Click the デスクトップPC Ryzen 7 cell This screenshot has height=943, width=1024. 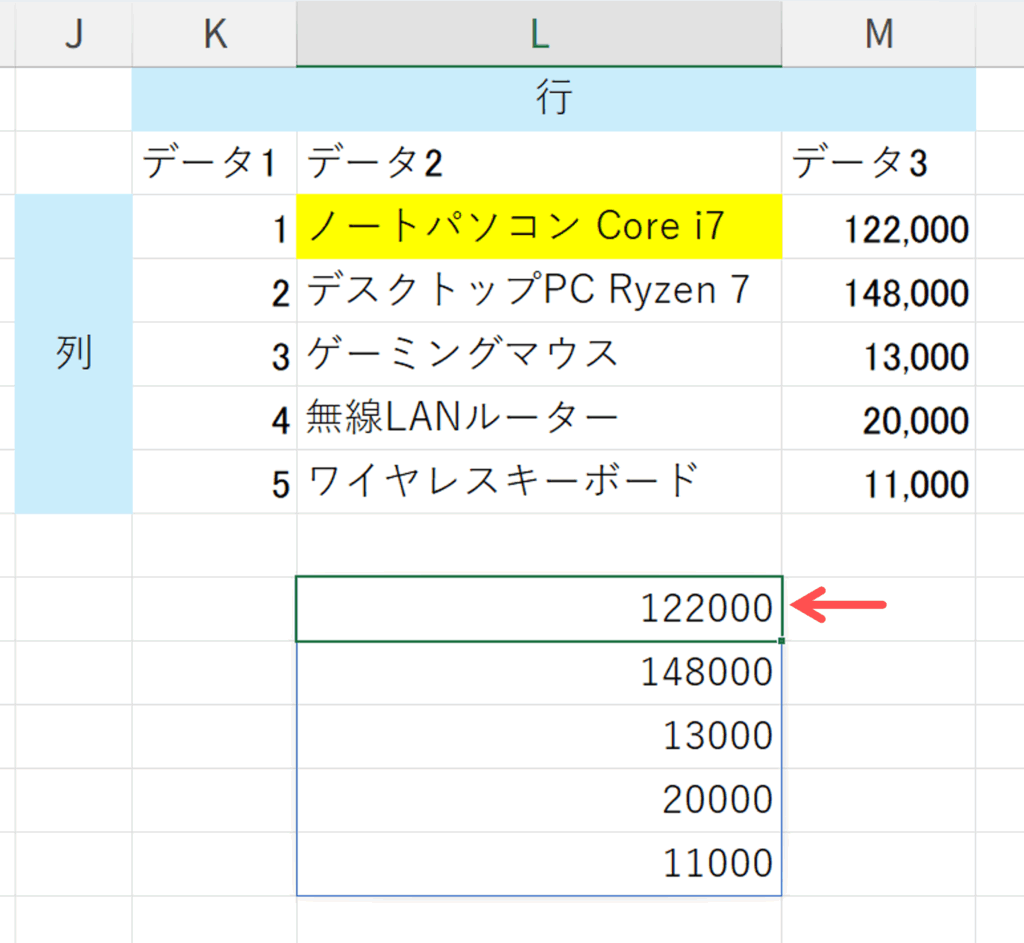539,291
